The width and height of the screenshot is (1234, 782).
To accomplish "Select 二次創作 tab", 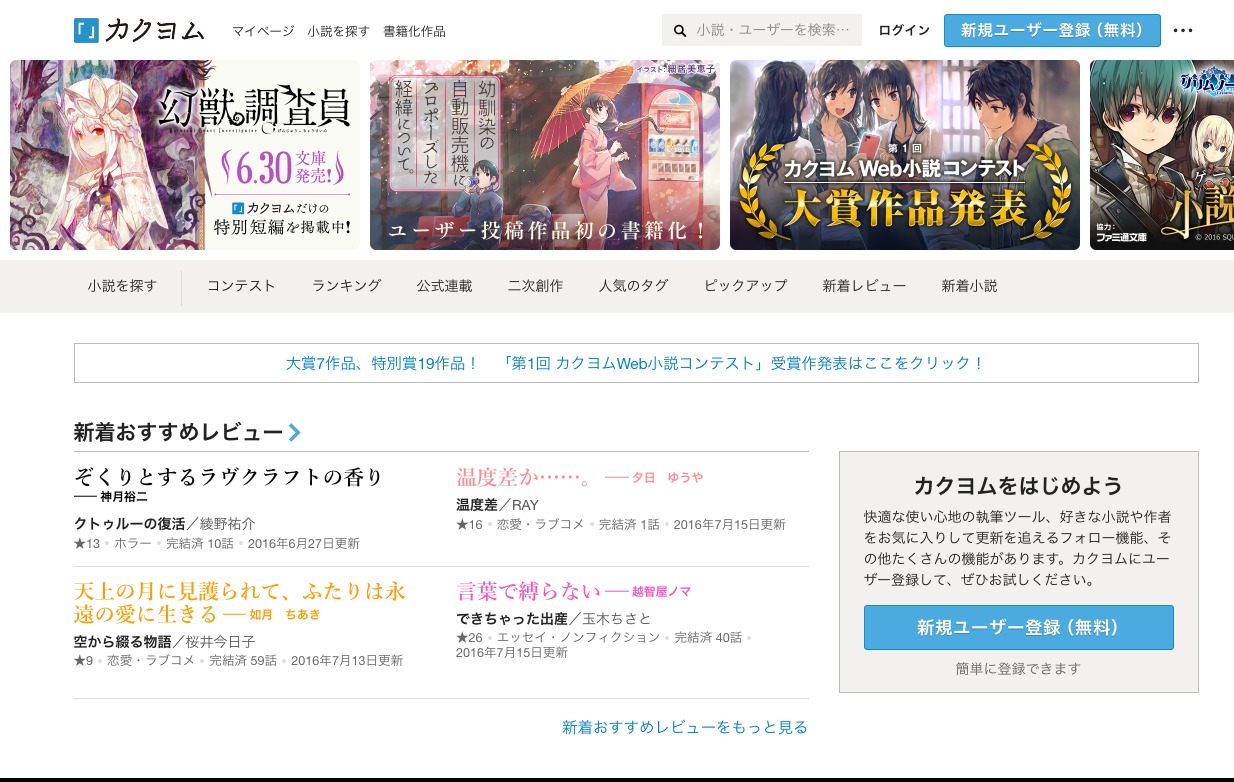I will [x=535, y=286].
